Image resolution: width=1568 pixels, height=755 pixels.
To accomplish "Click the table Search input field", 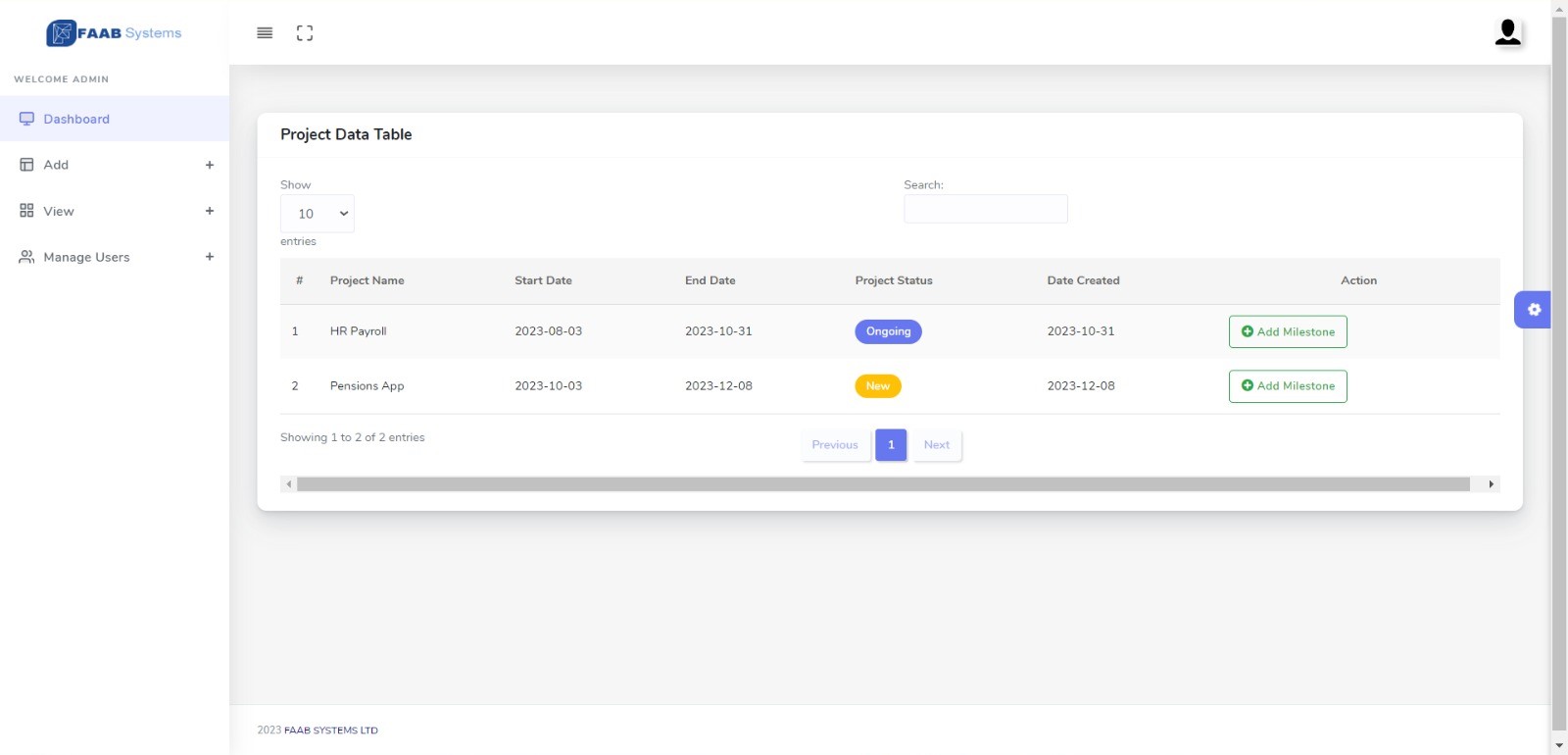I will click(985, 209).
